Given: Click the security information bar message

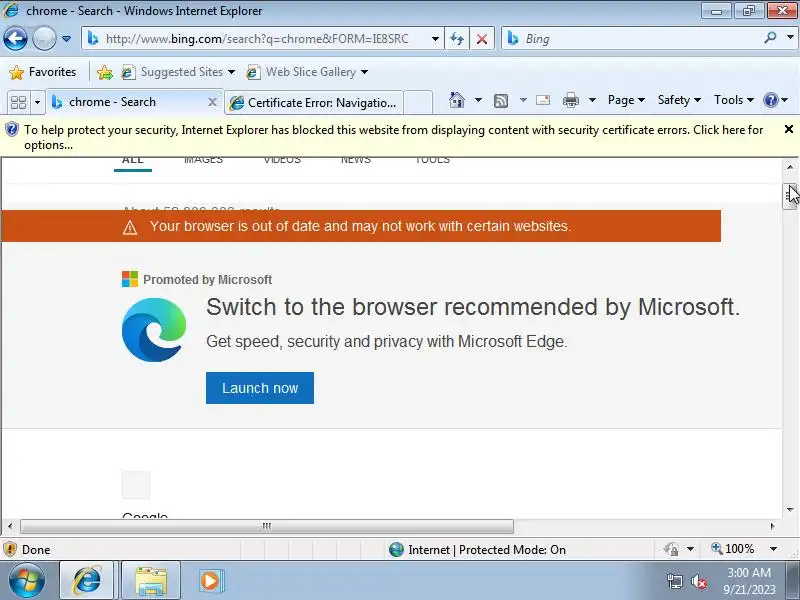Looking at the screenshot, I should tap(393, 137).
